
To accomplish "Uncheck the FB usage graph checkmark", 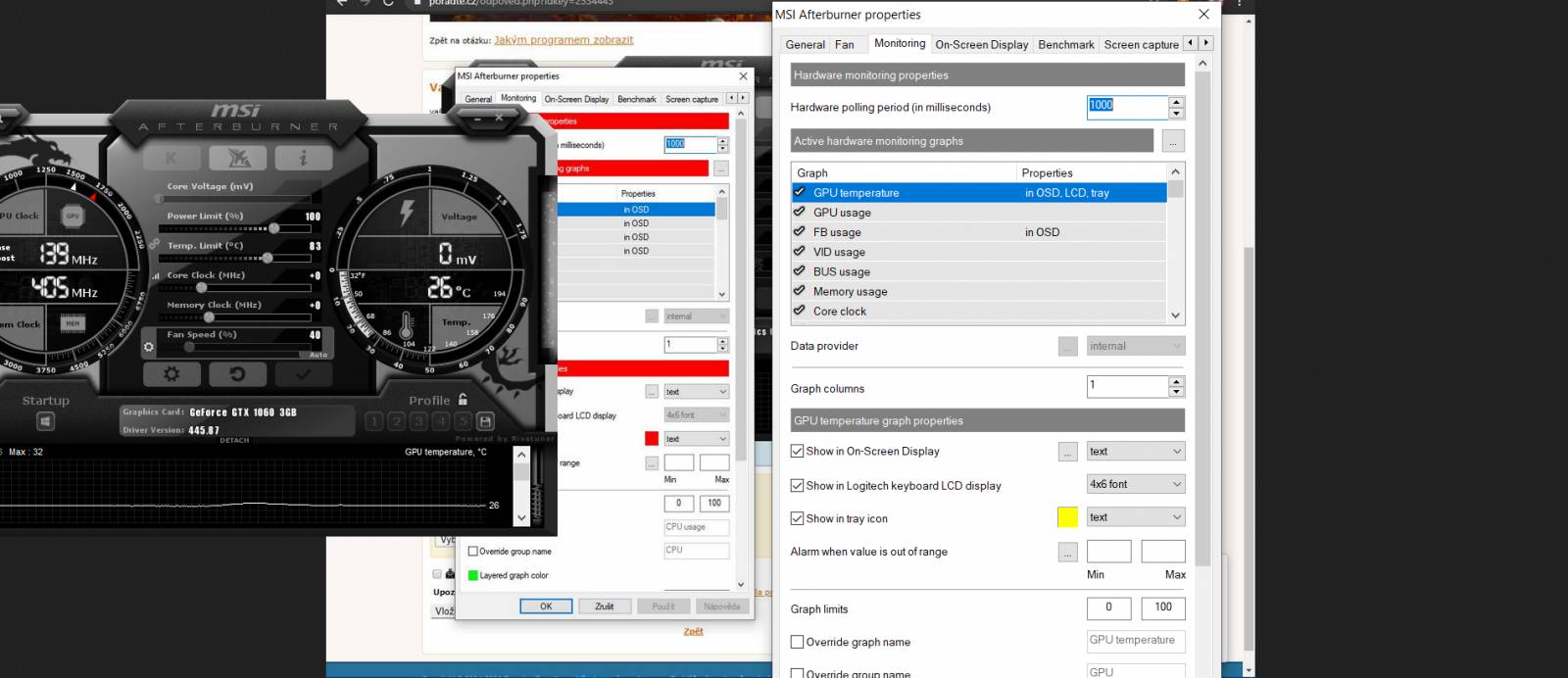I will [800, 232].
